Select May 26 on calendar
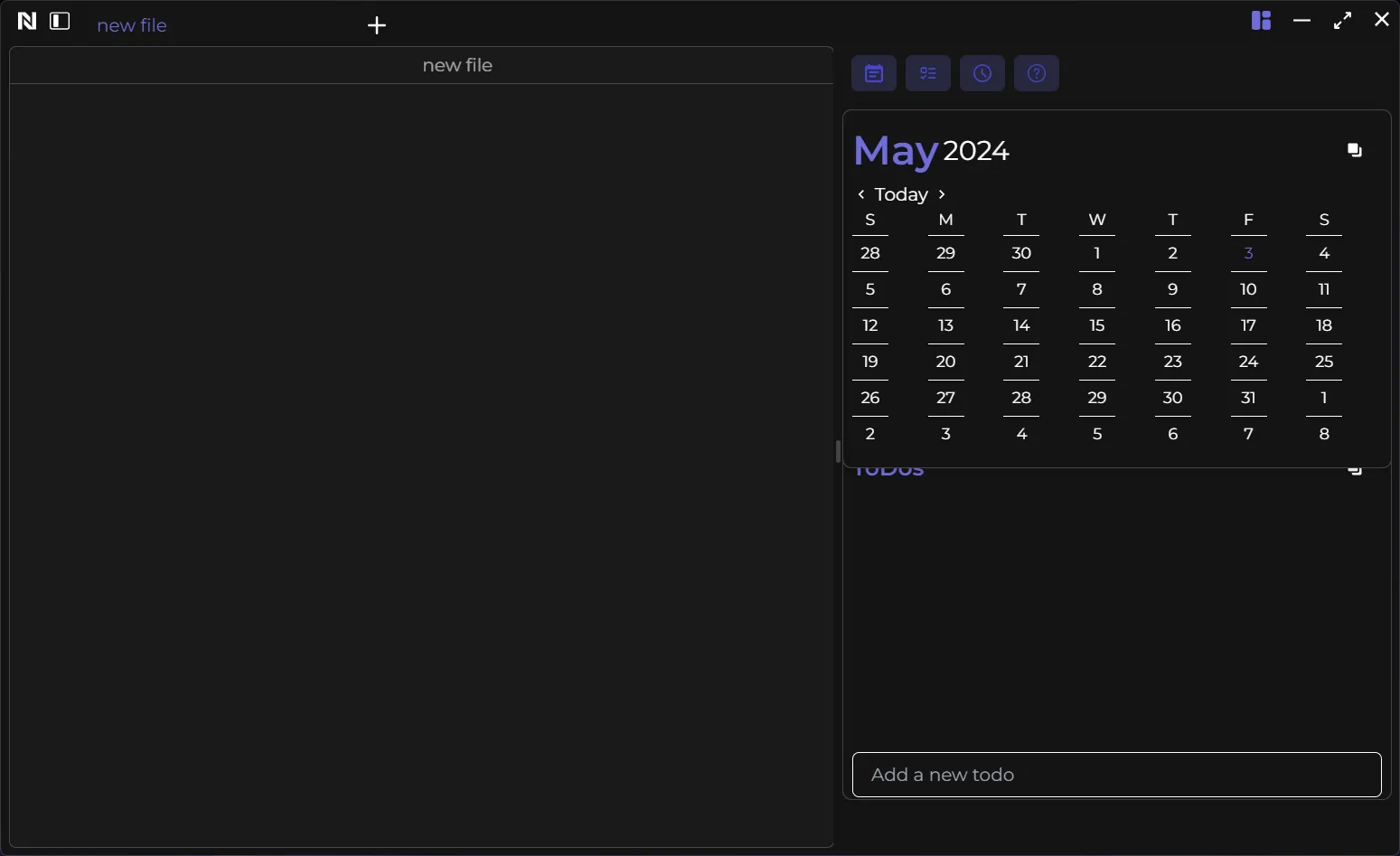Image resolution: width=1400 pixels, height=856 pixels. coord(870,398)
